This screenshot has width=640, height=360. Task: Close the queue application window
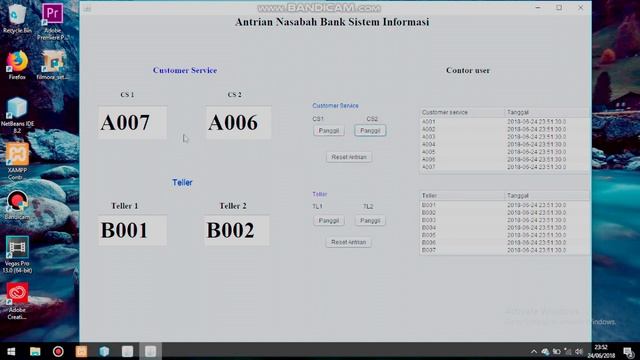coord(580,8)
